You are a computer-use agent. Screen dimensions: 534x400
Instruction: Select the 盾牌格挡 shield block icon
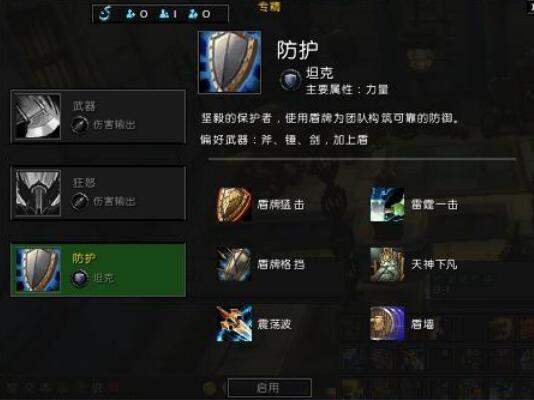pos(234,264)
